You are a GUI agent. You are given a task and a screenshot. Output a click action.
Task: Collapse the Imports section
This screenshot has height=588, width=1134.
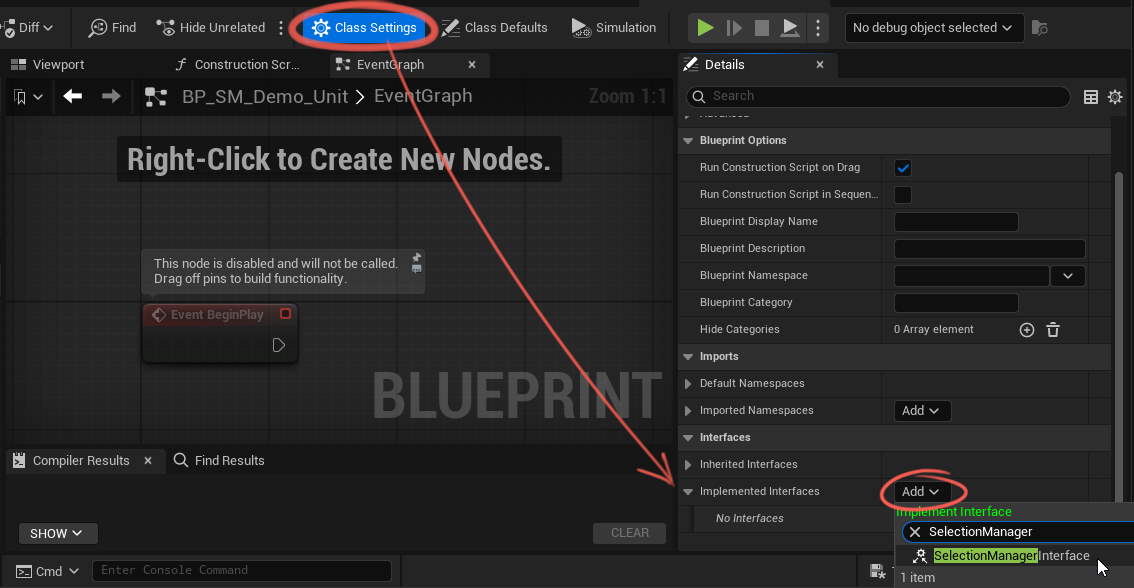click(x=688, y=357)
